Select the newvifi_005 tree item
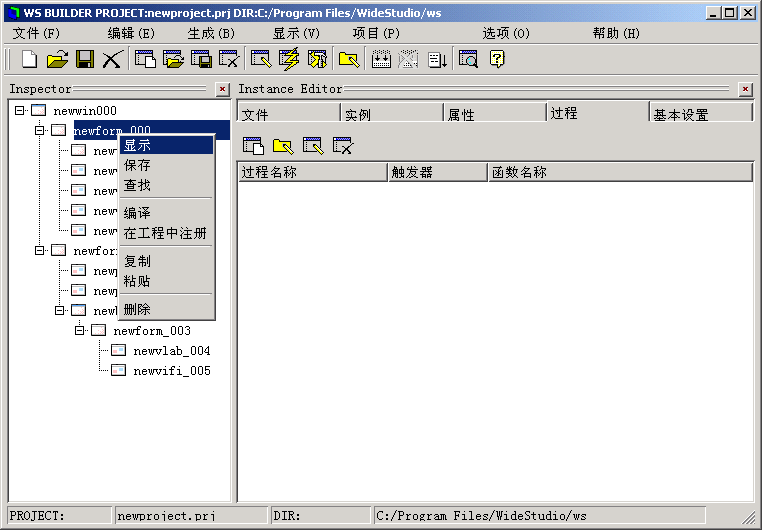Viewport: 762px width, 530px height. coord(172,371)
